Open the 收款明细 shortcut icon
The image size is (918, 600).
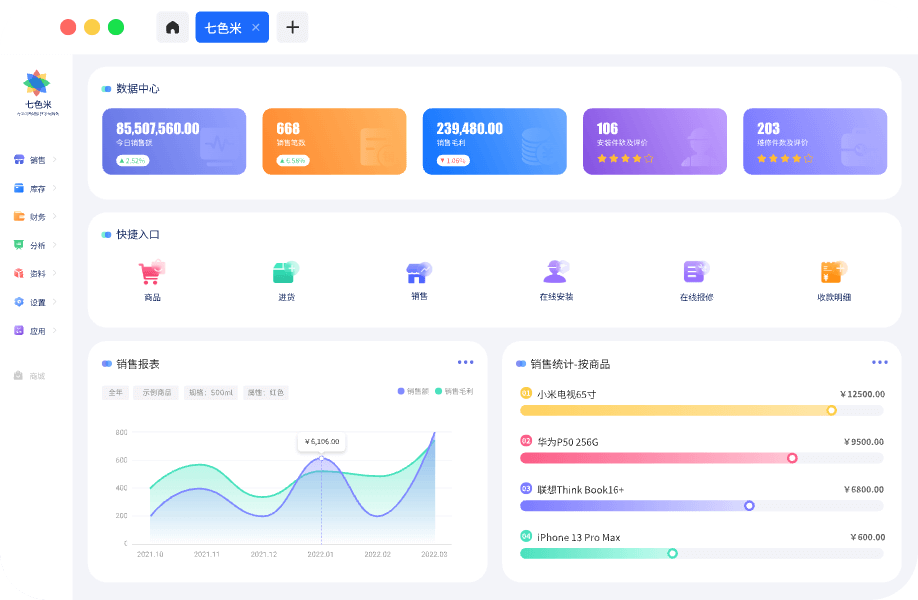833,272
